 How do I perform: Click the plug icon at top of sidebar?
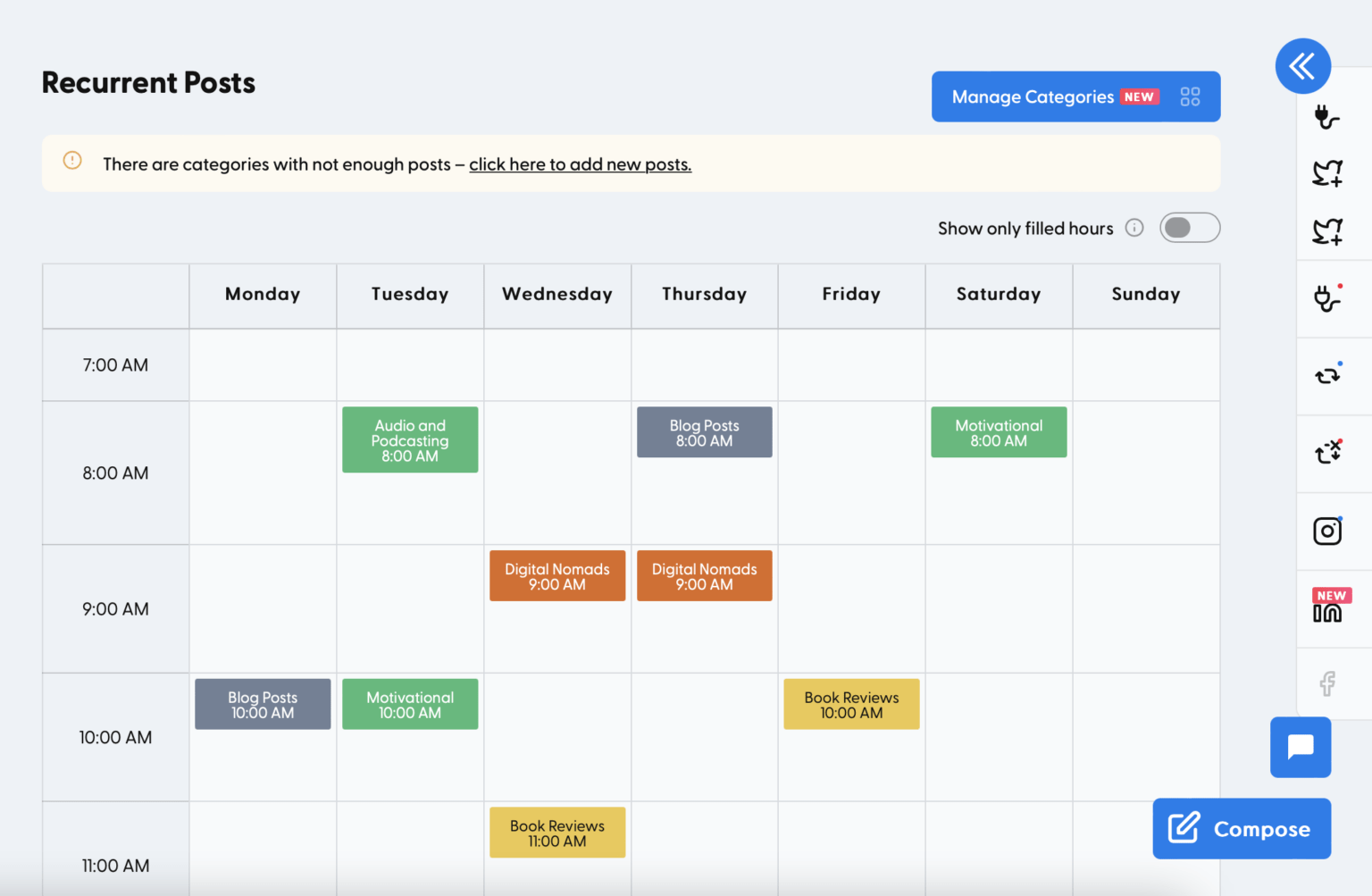click(x=1327, y=117)
